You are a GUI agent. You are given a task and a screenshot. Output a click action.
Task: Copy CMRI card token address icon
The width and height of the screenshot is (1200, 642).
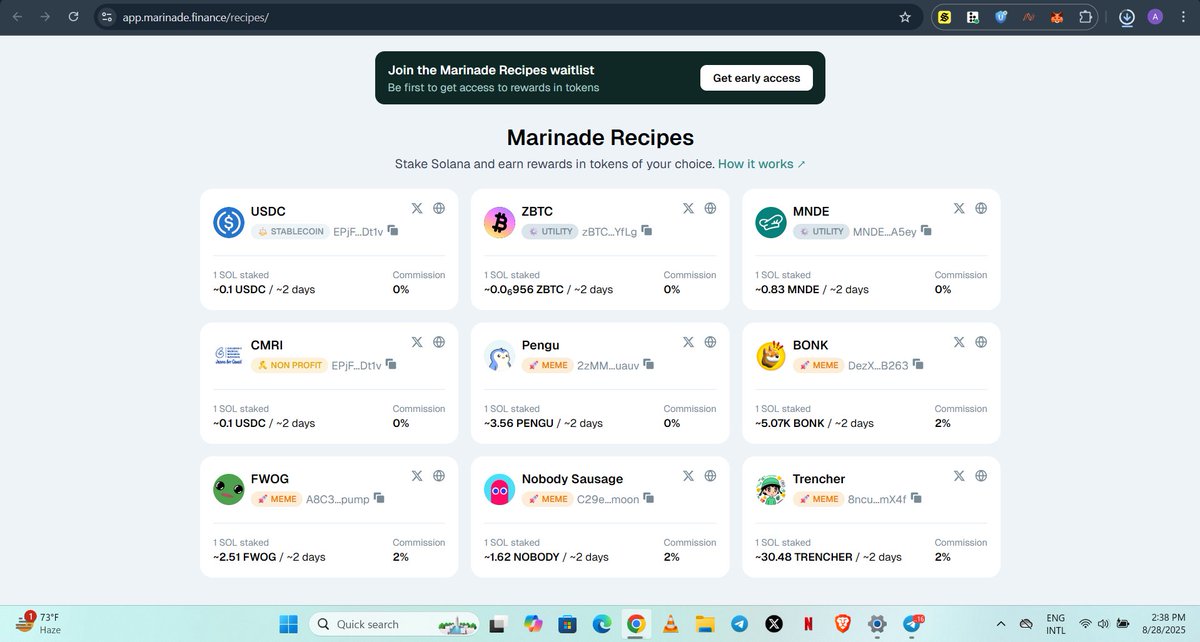391,365
